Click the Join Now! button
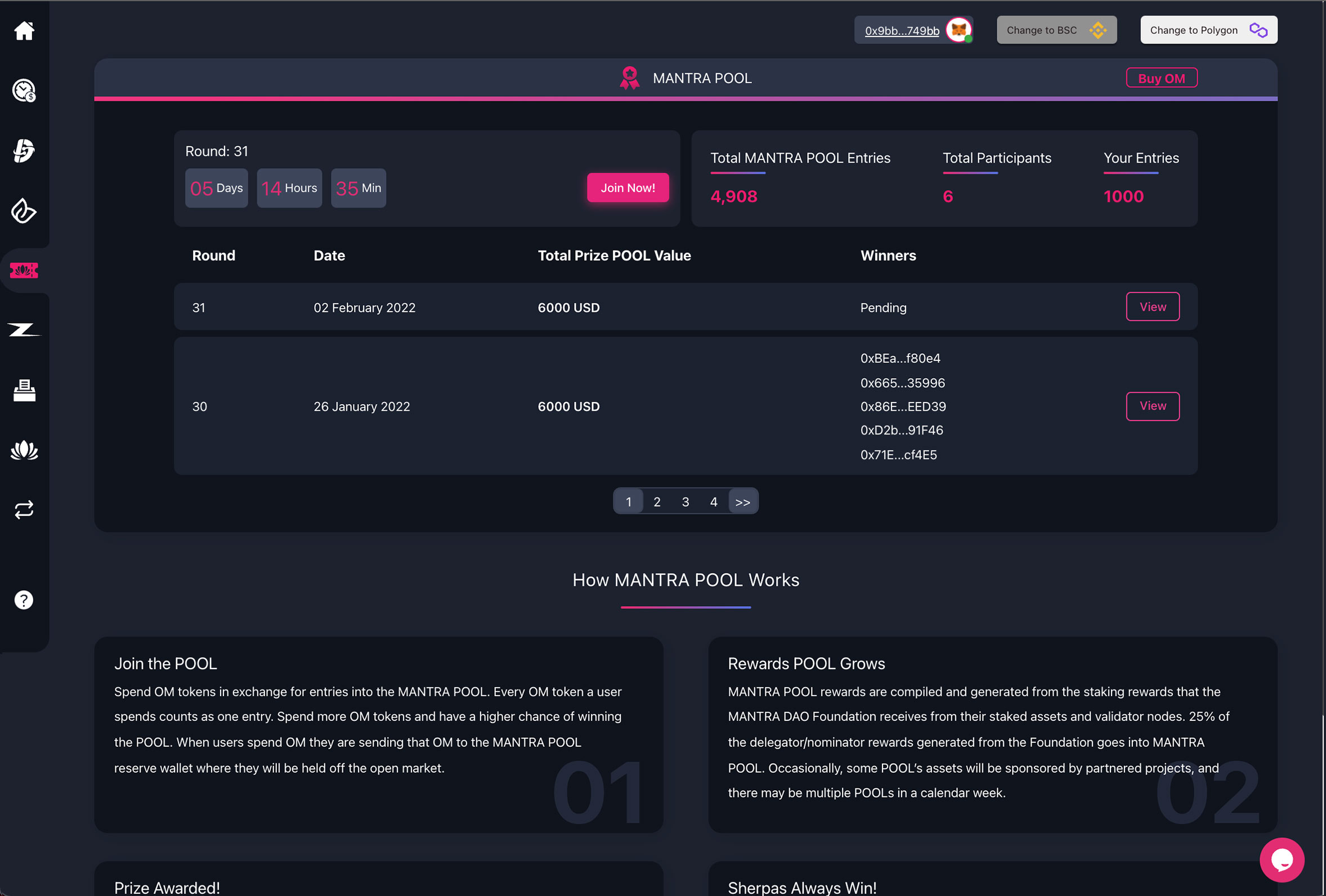This screenshot has width=1326, height=896. pyautogui.click(x=628, y=188)
